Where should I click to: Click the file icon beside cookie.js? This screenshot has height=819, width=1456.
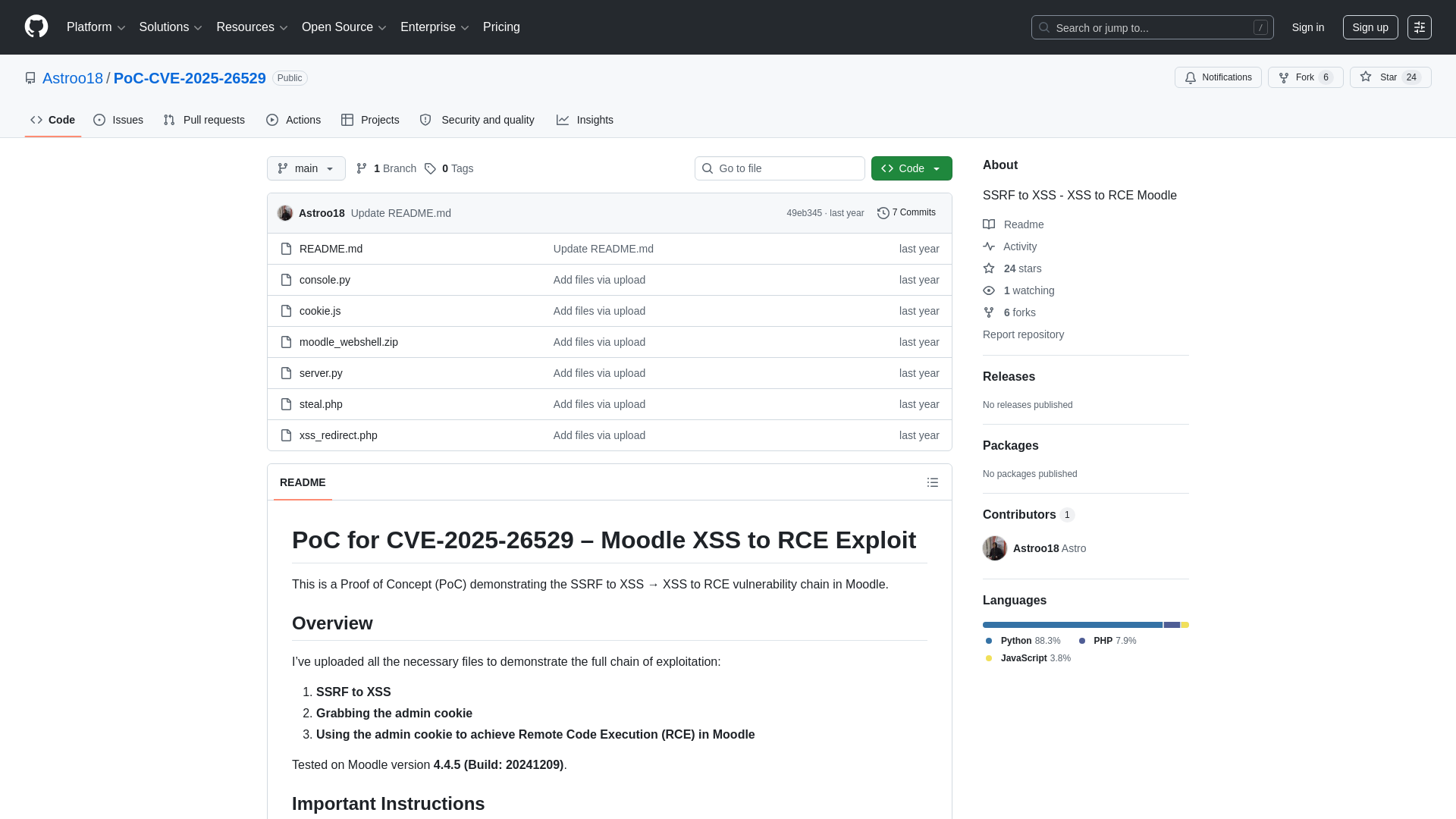pos(286,311)
